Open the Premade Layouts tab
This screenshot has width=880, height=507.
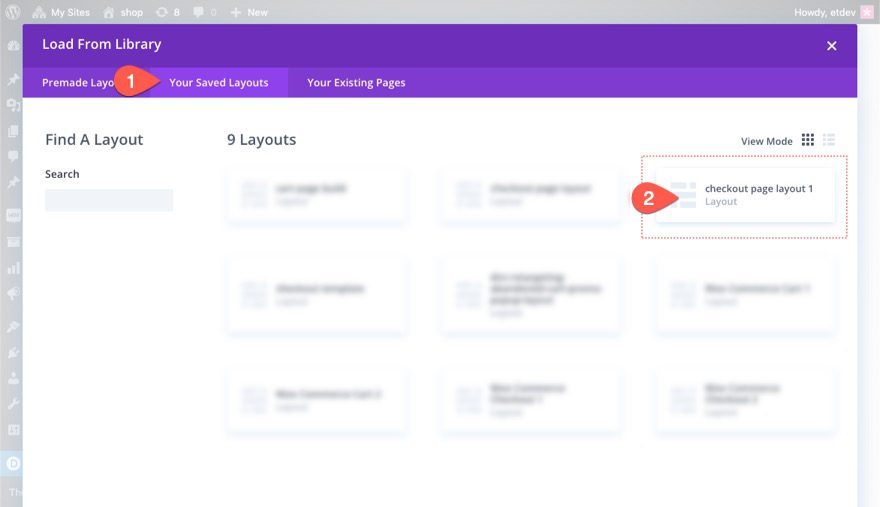tap(79, 83)
